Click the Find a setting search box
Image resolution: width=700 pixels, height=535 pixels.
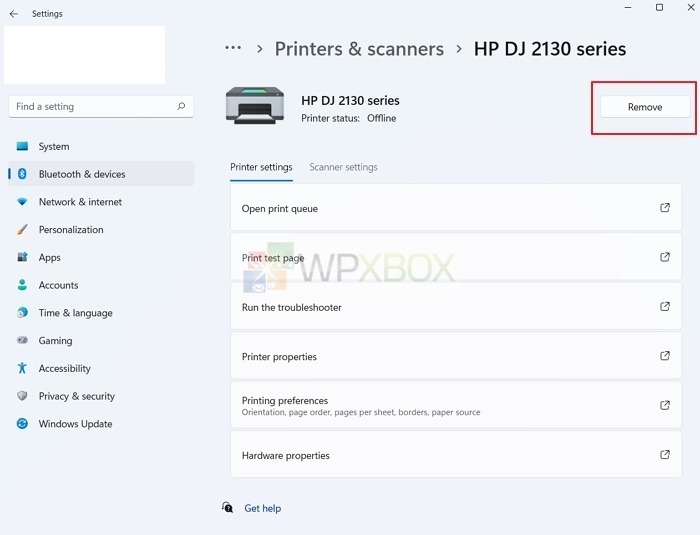tap(101, 106)
